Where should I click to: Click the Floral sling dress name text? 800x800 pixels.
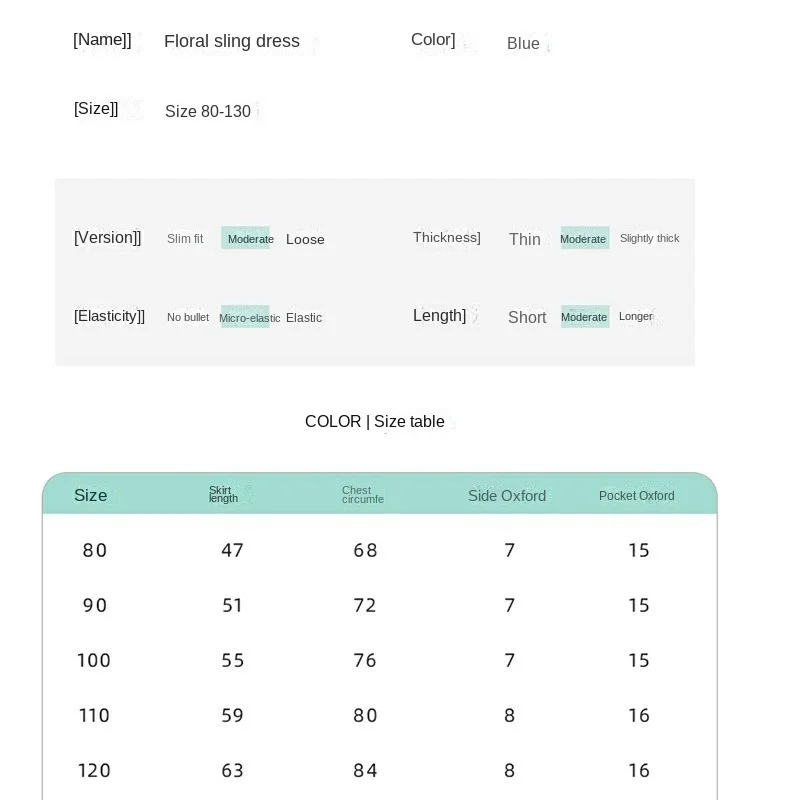[232, 41]
